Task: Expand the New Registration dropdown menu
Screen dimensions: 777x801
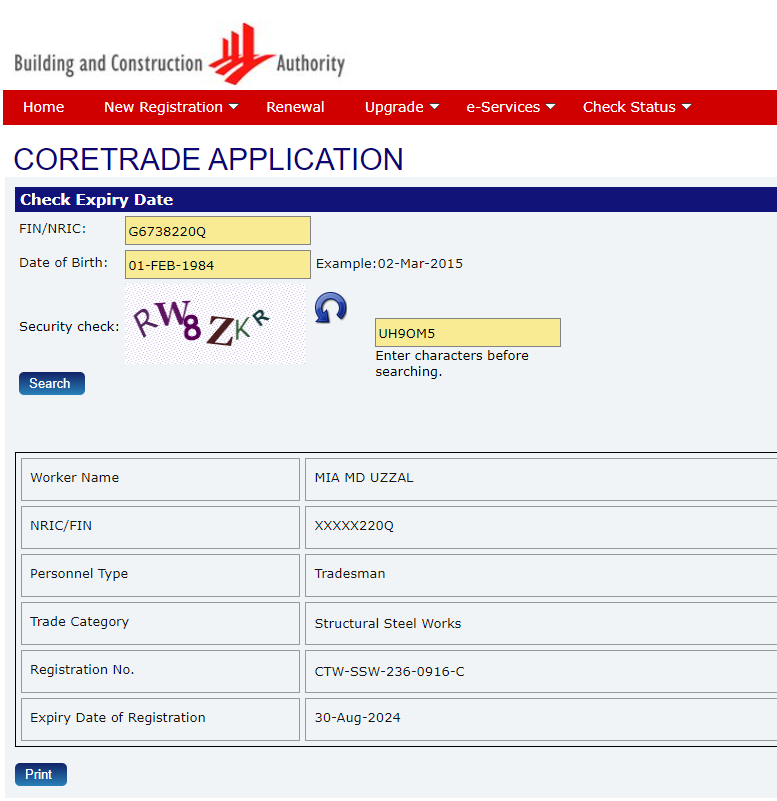Action: pos(171,107)
